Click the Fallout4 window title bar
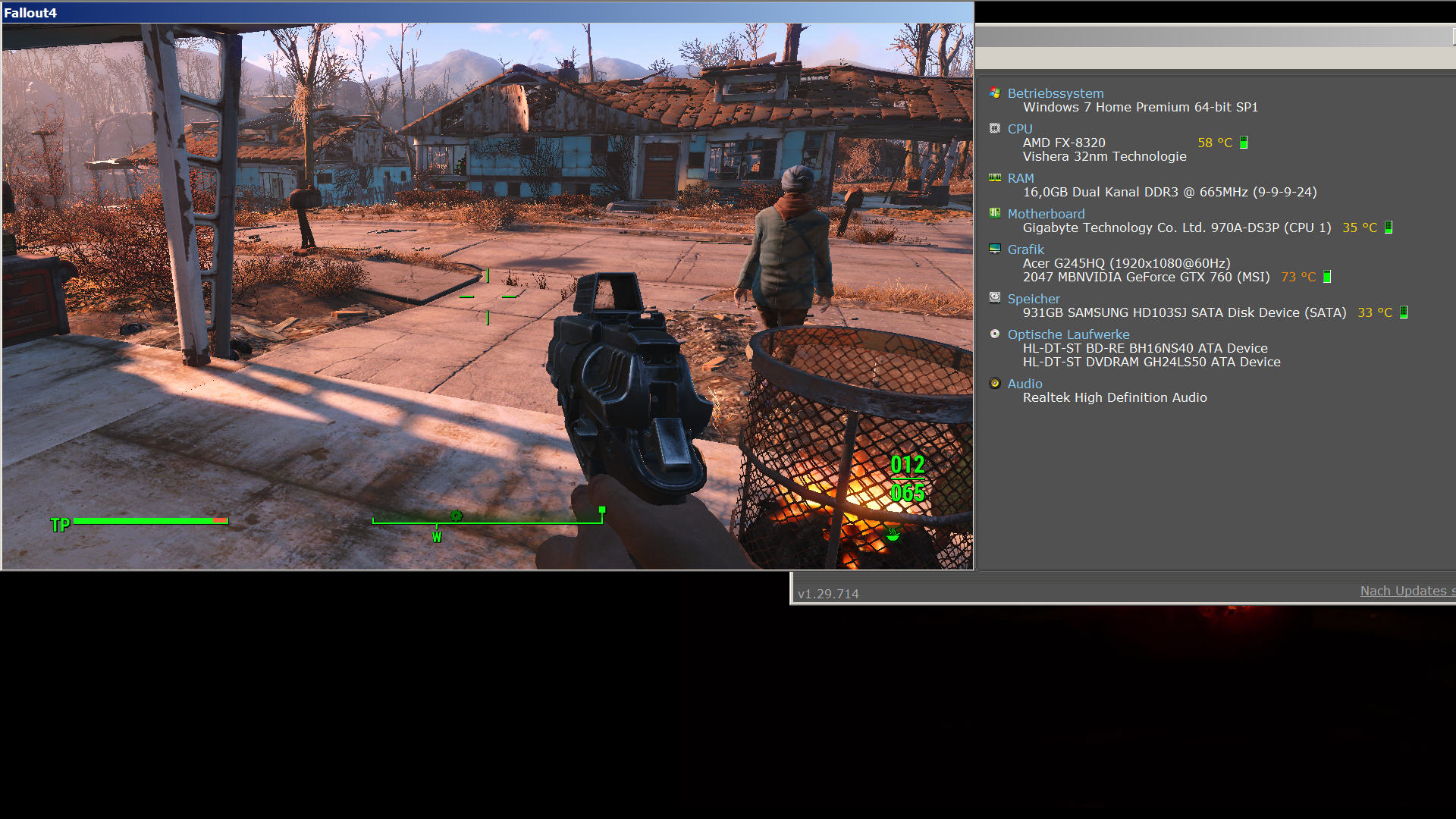This screenshot has width=1456, height=819. [485, 13]
